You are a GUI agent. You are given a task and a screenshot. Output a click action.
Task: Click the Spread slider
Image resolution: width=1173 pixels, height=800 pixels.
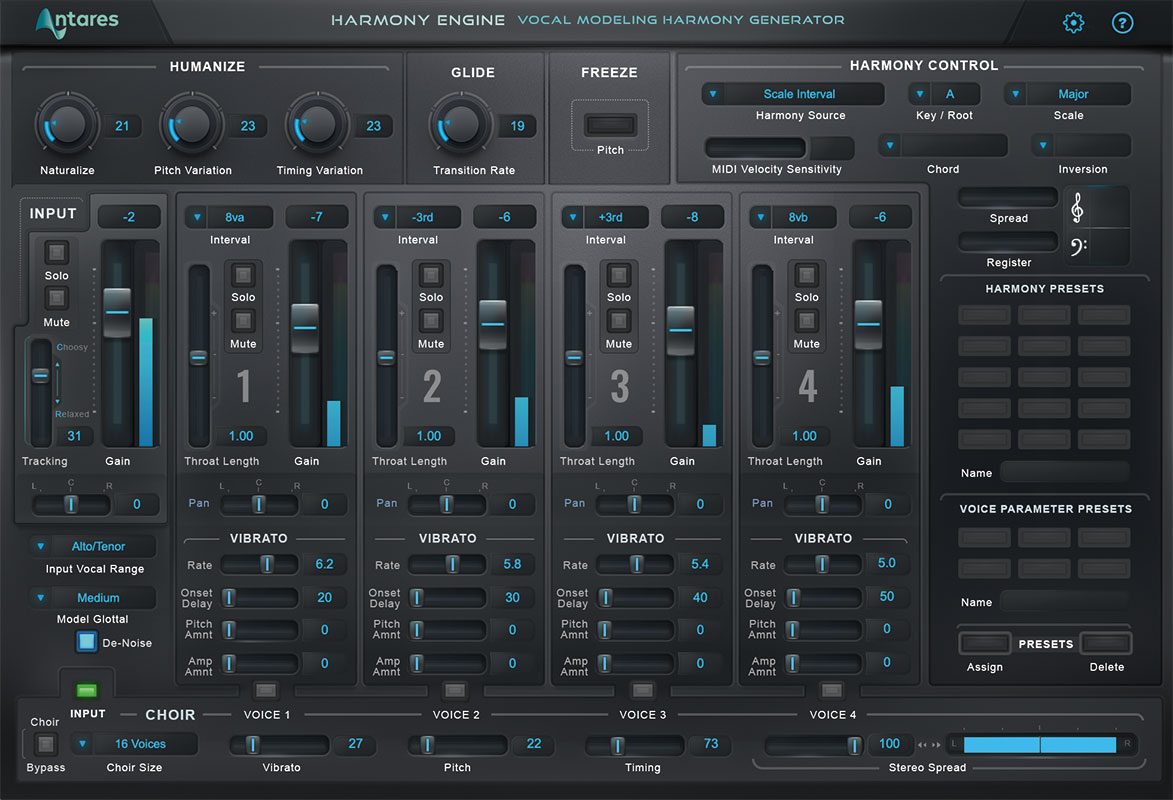pos(1008,198)
